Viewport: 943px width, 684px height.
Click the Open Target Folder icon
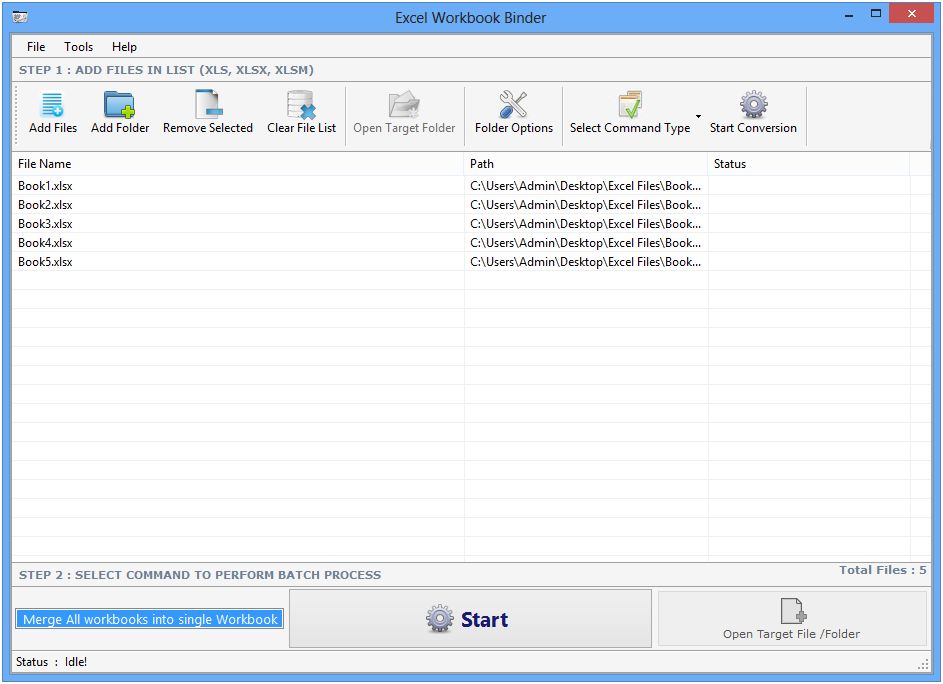(x=404, y=105)
